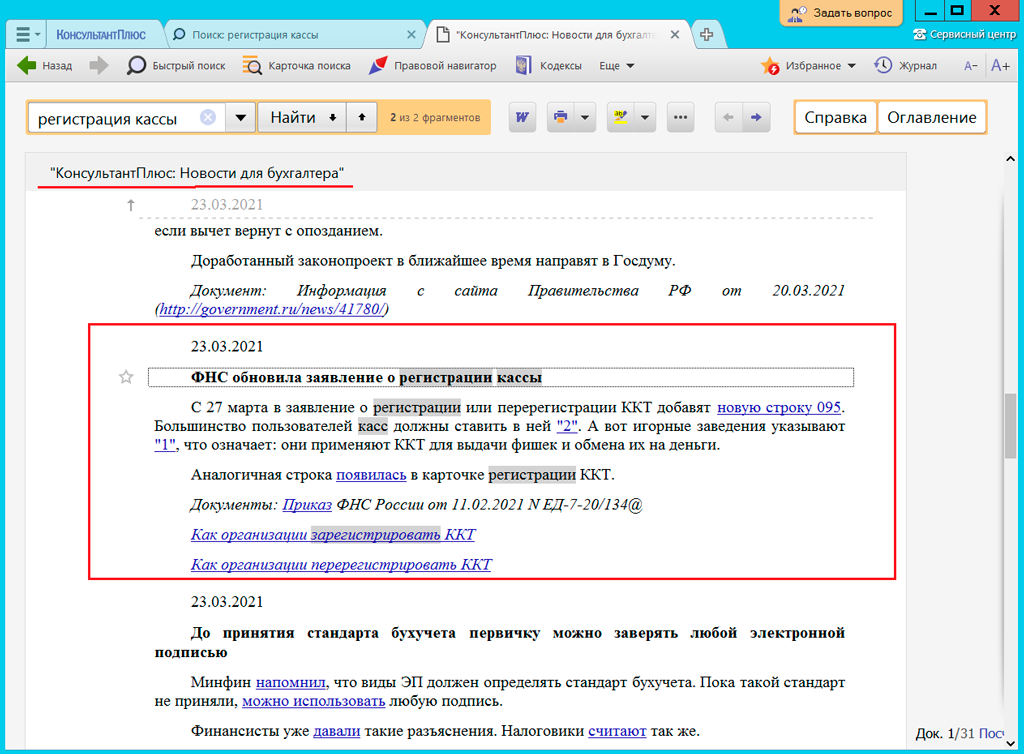1024x754 pixels.
Task: Open Карточка поиска
Action: pyautogui.click(x=296, y=65)
